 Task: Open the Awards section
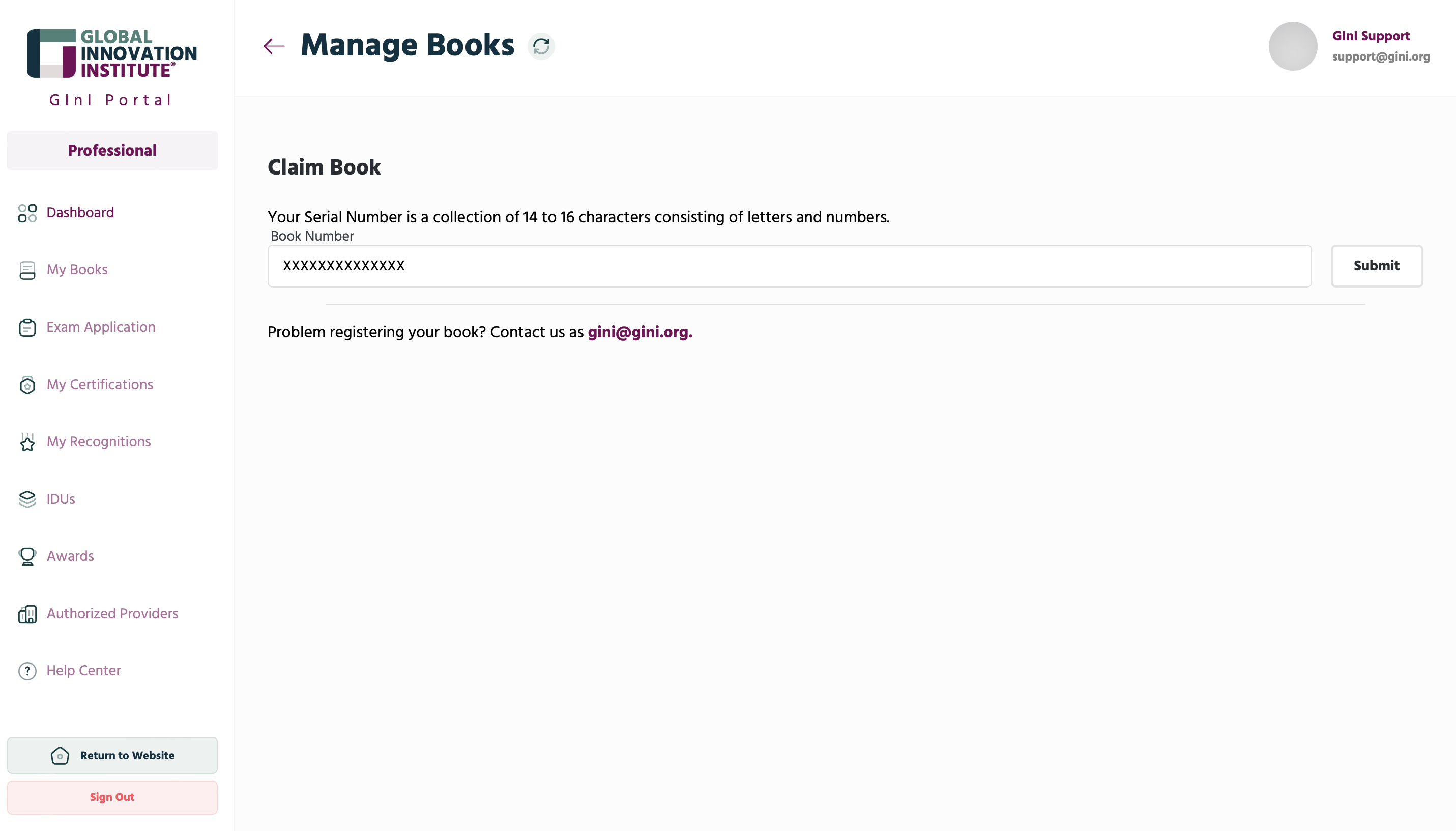click(70, 557)
